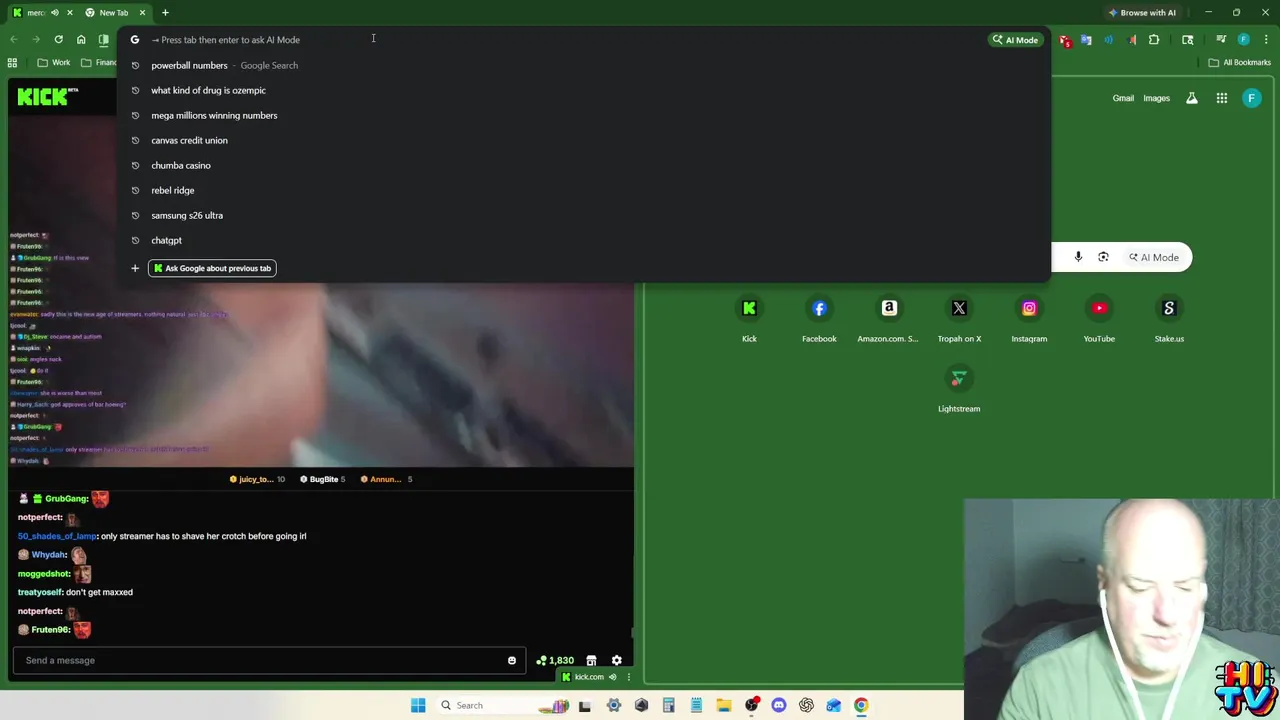Viewport: 1280px width, 720px height.
Task: Close the Kick browser tab
Action: [x=70, y=12]
